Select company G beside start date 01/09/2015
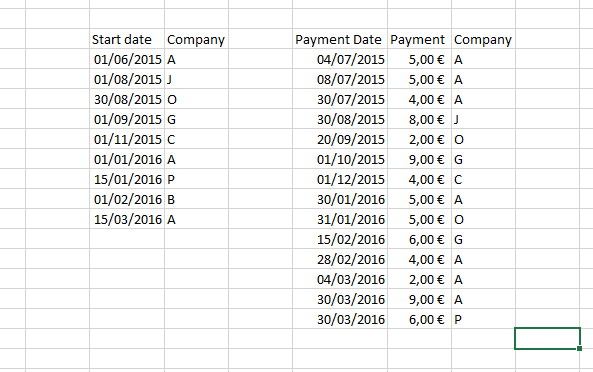This screenshot has width=593, height=372. (x=196, y=119)
